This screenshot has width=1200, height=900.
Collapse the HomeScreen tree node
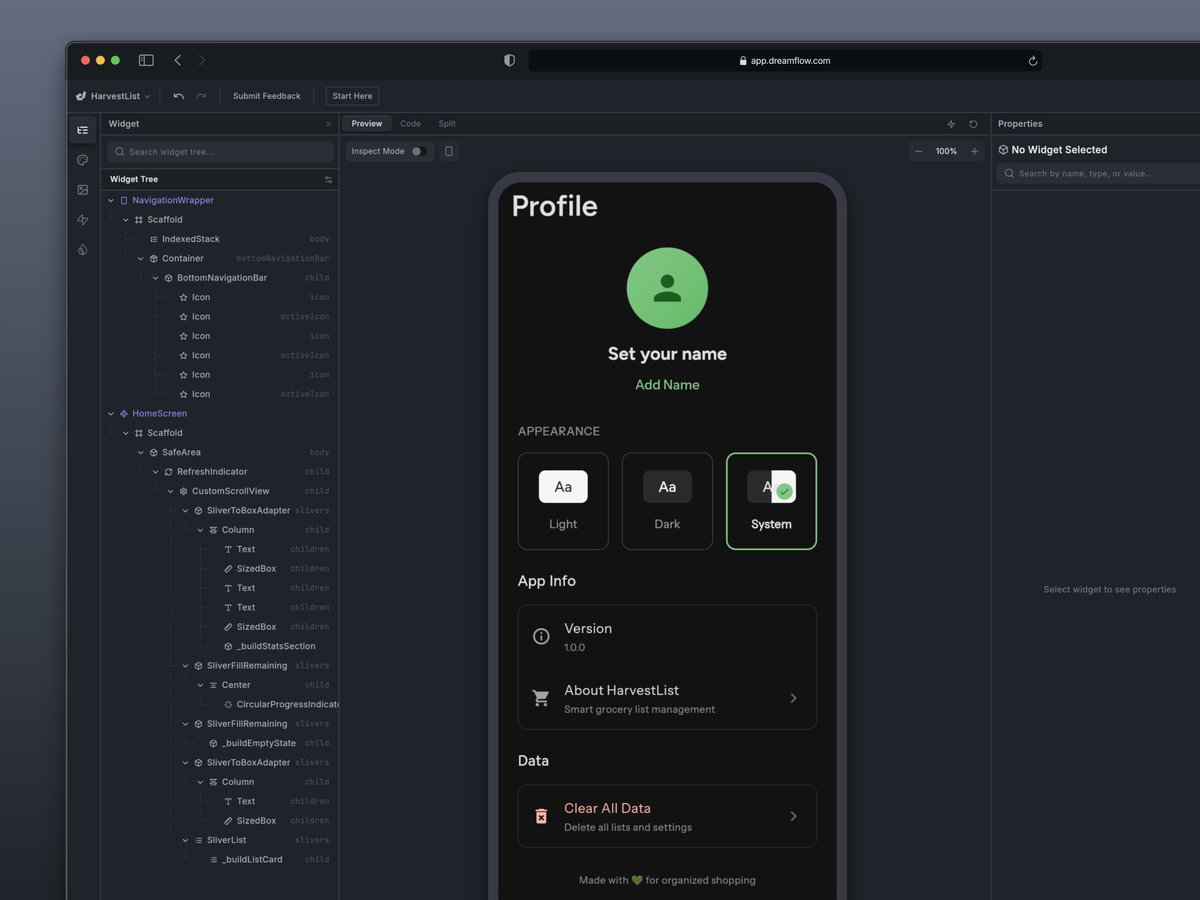pyautogui.click(x=111, y=413)
